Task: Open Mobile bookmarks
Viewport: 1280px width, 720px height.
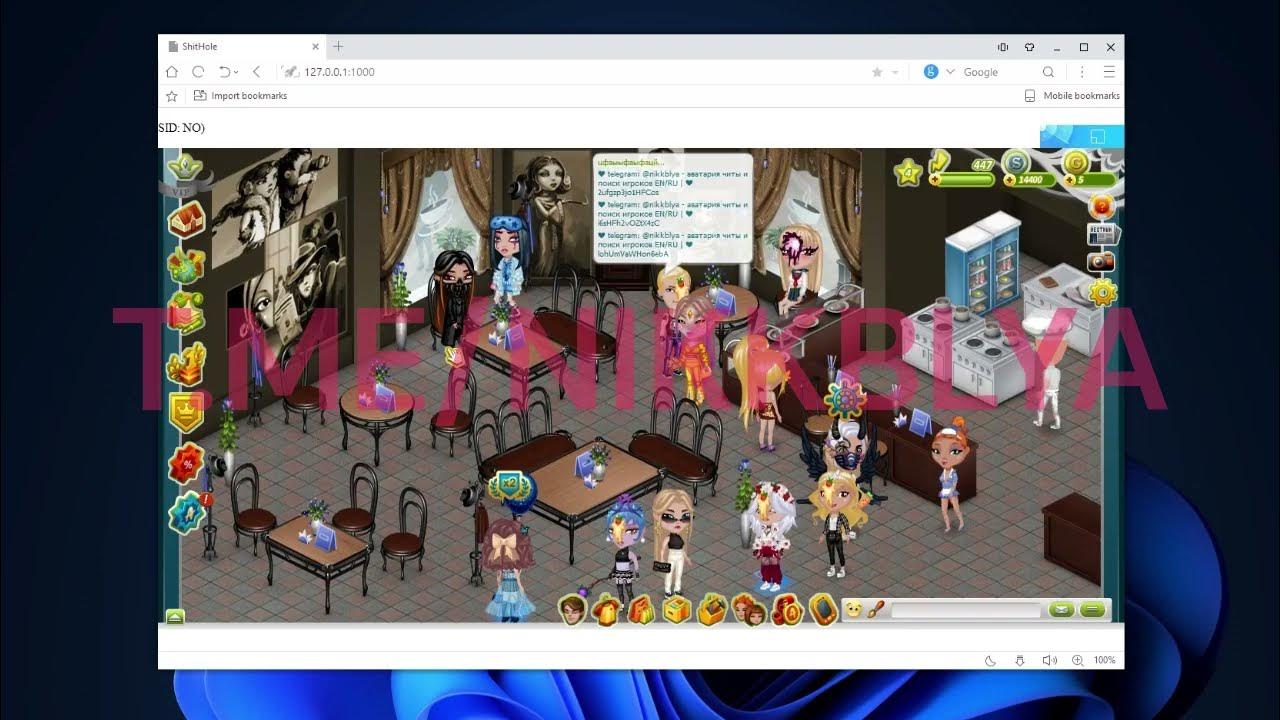Action: coord(1072,96)
